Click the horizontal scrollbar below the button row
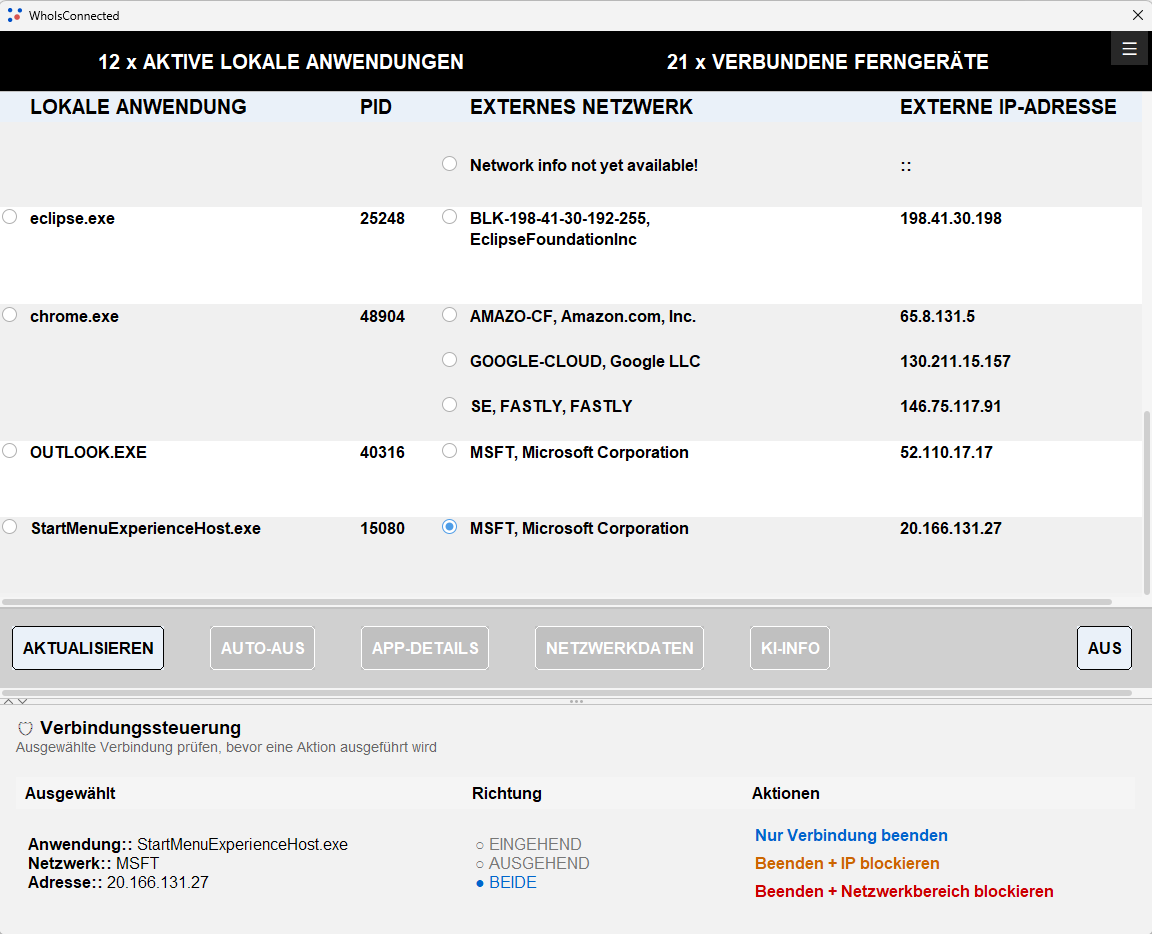Screen dimensions: 1152x934 [566, 693]
